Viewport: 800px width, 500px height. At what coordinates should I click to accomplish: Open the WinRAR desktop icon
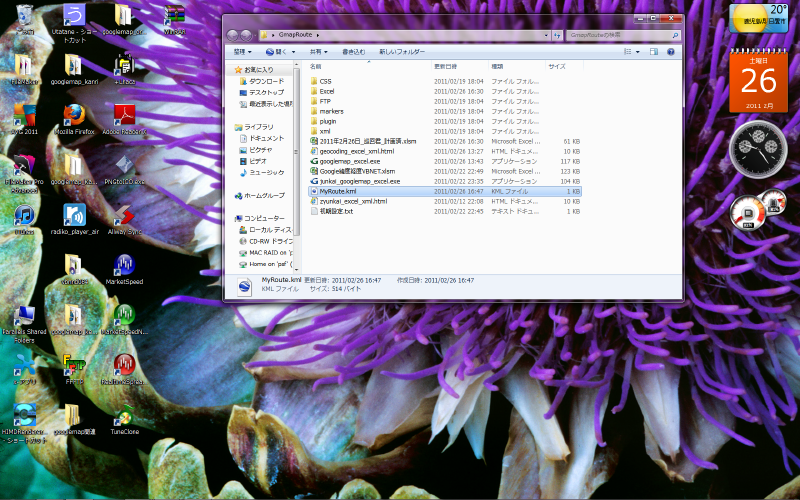[x=175, y=17]
